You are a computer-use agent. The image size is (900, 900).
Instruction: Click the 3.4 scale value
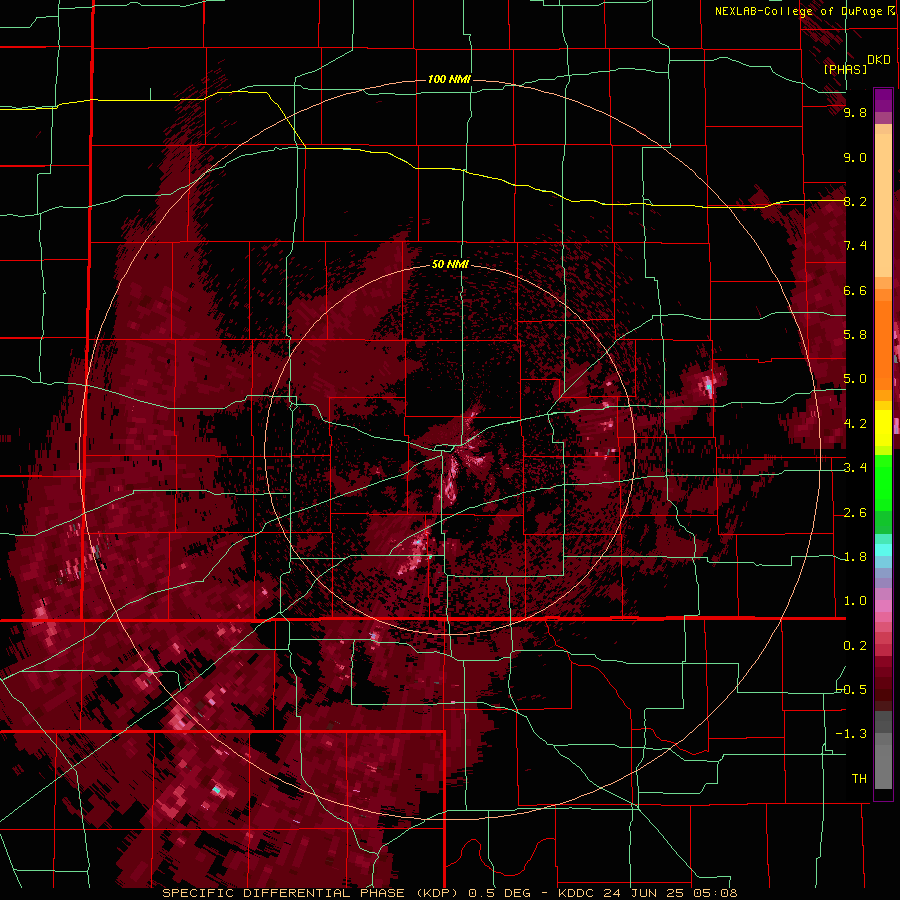pyautogui.click(x=855, y=468)
